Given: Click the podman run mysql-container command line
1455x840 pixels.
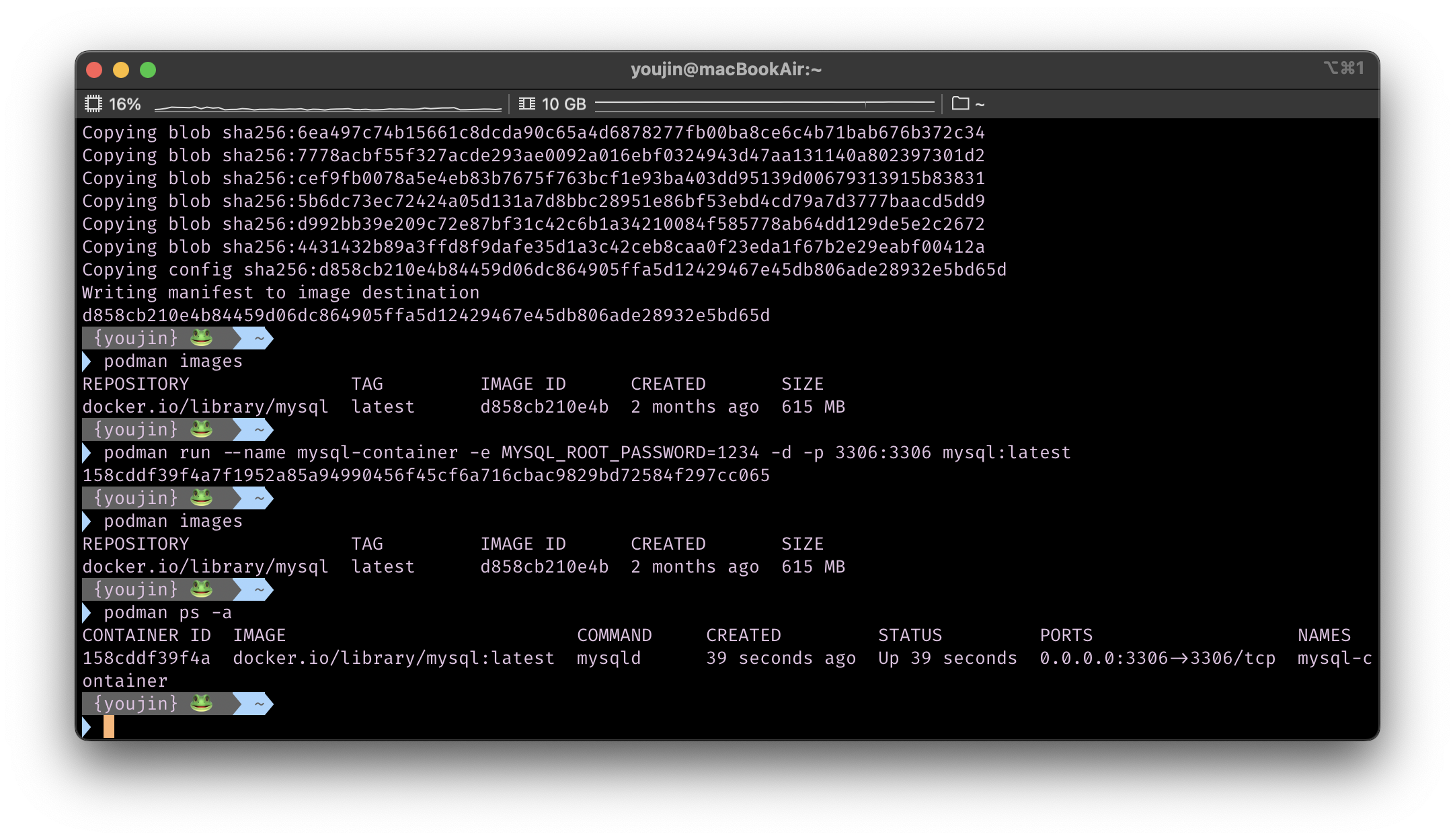Looking at the screenshot, I should point(586,453).
